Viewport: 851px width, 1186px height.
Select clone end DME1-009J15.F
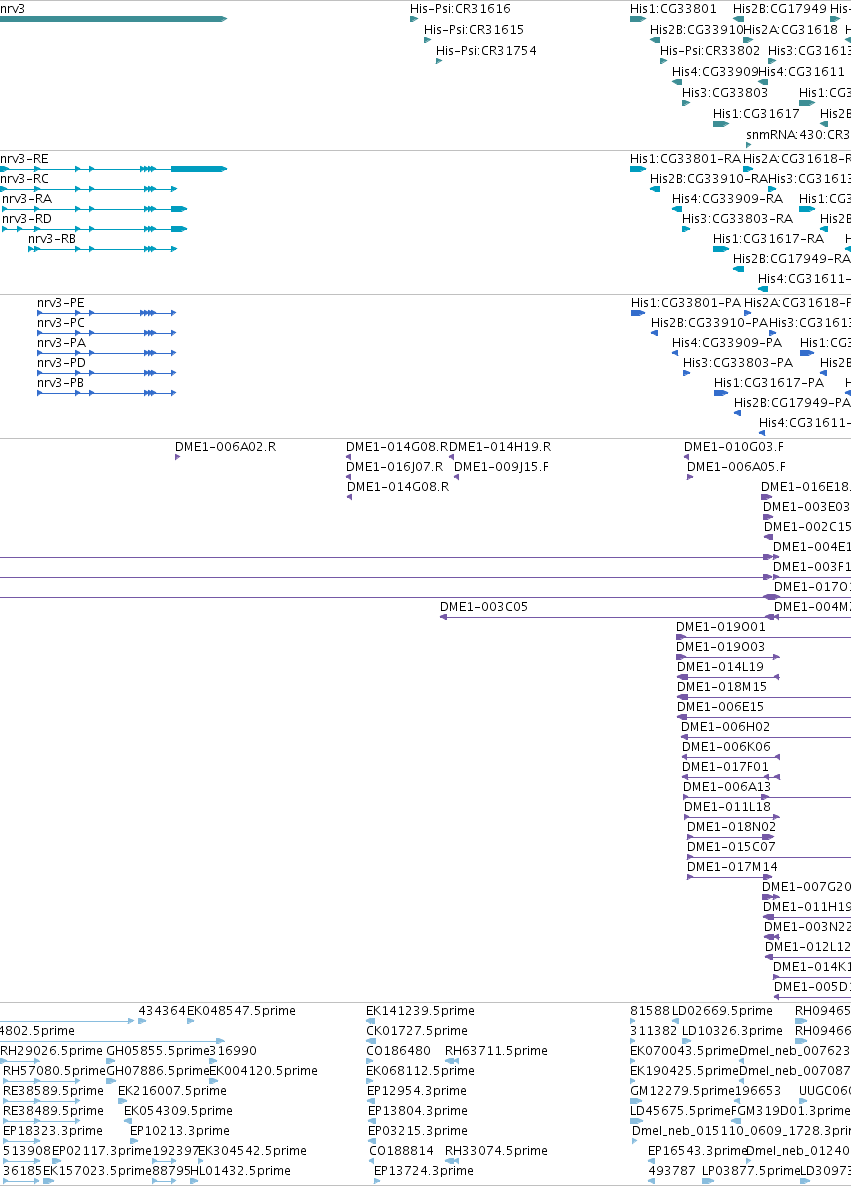pos(502,467)
